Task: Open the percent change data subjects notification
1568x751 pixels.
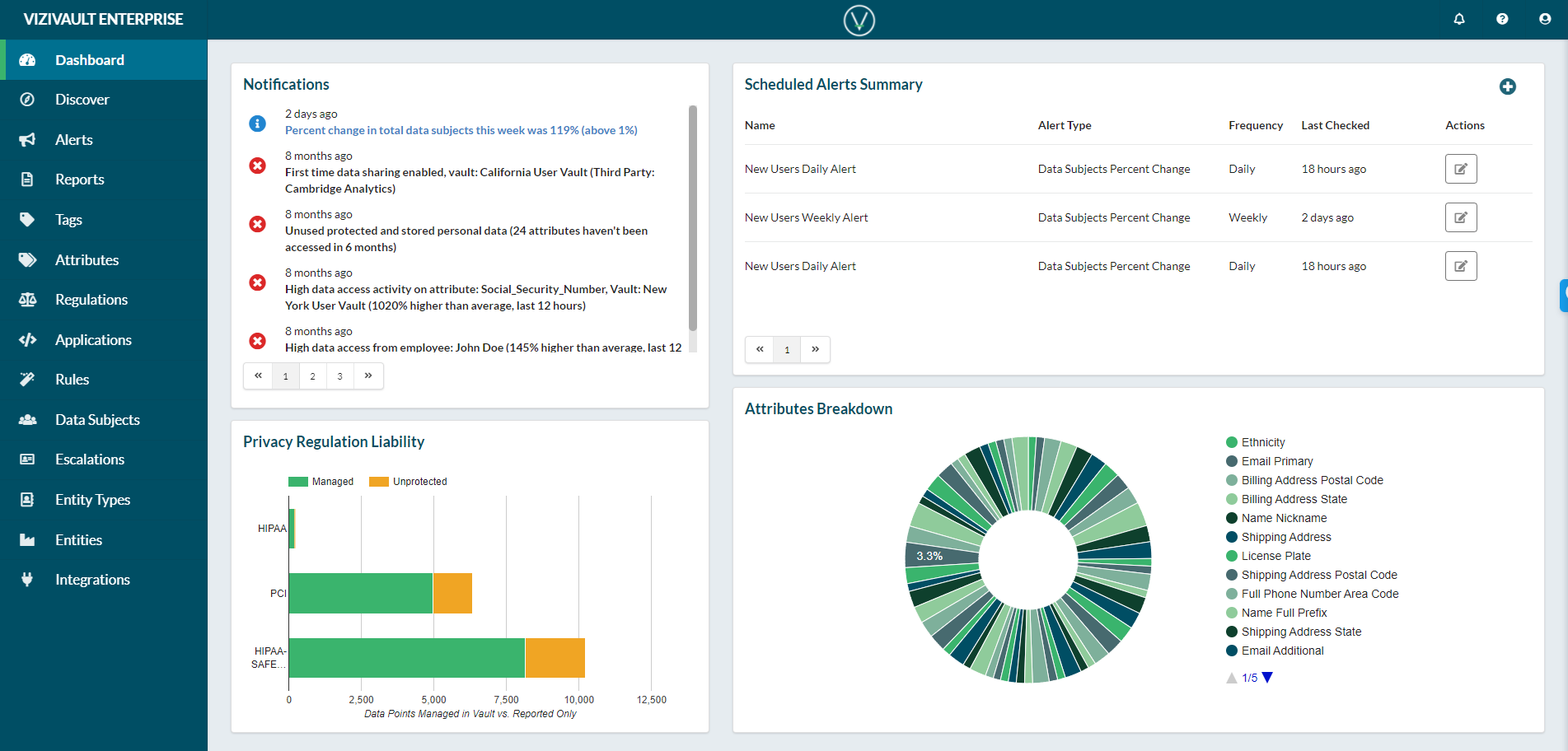Action: pos(461,130)
